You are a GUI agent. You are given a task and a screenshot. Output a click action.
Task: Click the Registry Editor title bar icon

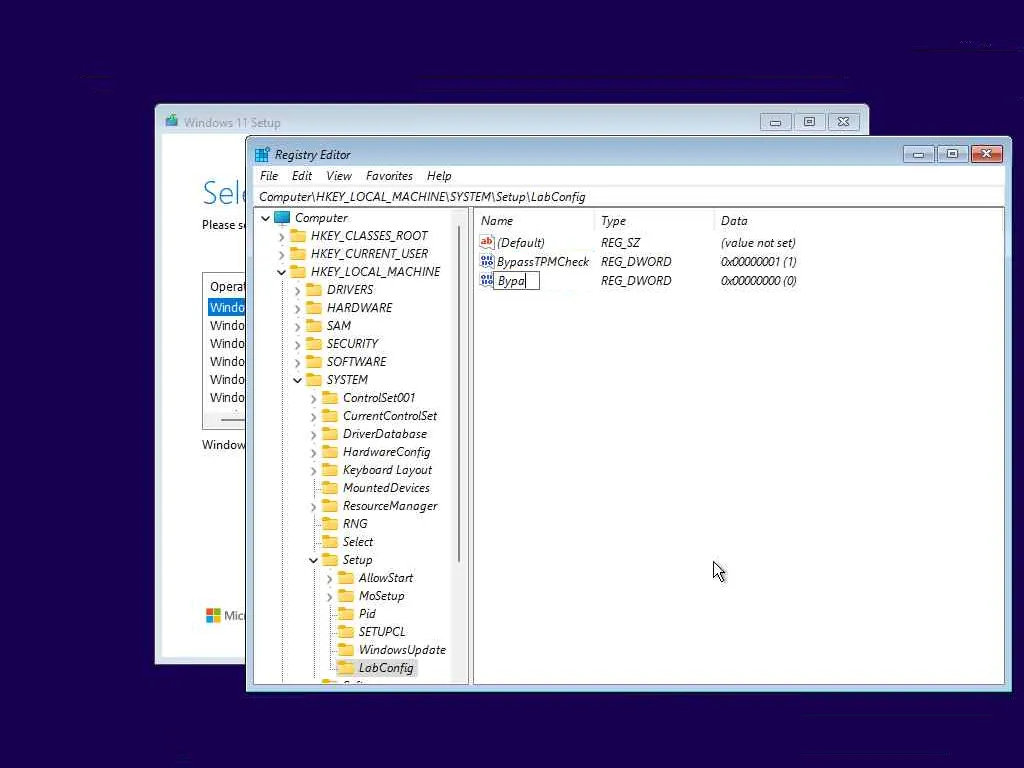point(262,155)
